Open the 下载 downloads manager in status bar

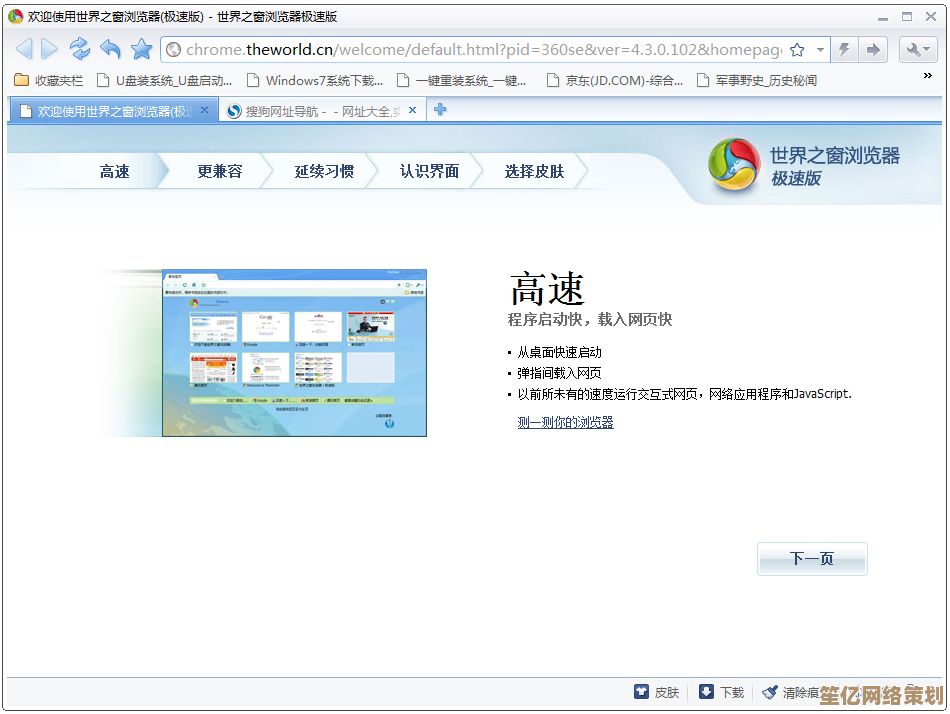(x=721, y=692)
